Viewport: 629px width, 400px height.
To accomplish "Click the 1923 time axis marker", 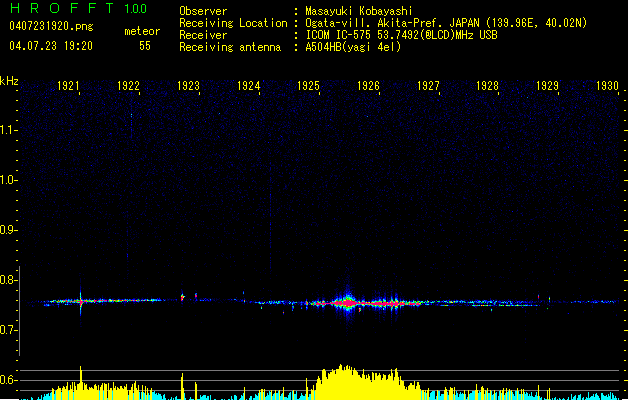I will pos(188,86).
